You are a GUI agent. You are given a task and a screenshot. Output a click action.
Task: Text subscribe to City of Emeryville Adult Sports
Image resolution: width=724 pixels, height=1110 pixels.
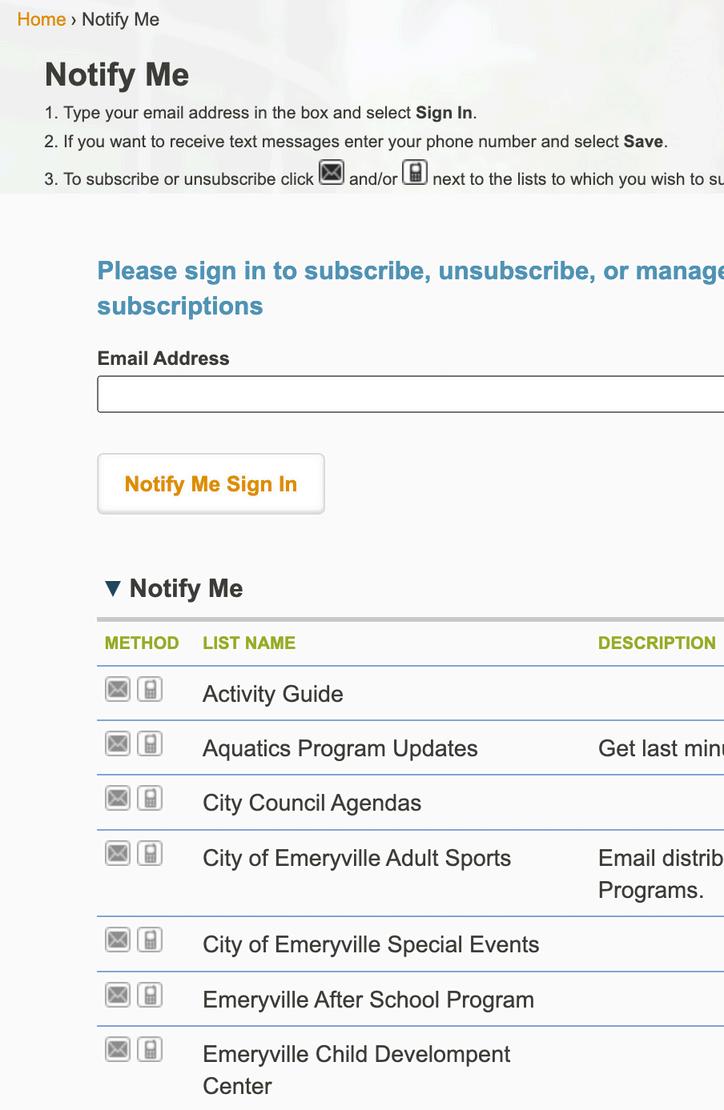coord(150,853)
